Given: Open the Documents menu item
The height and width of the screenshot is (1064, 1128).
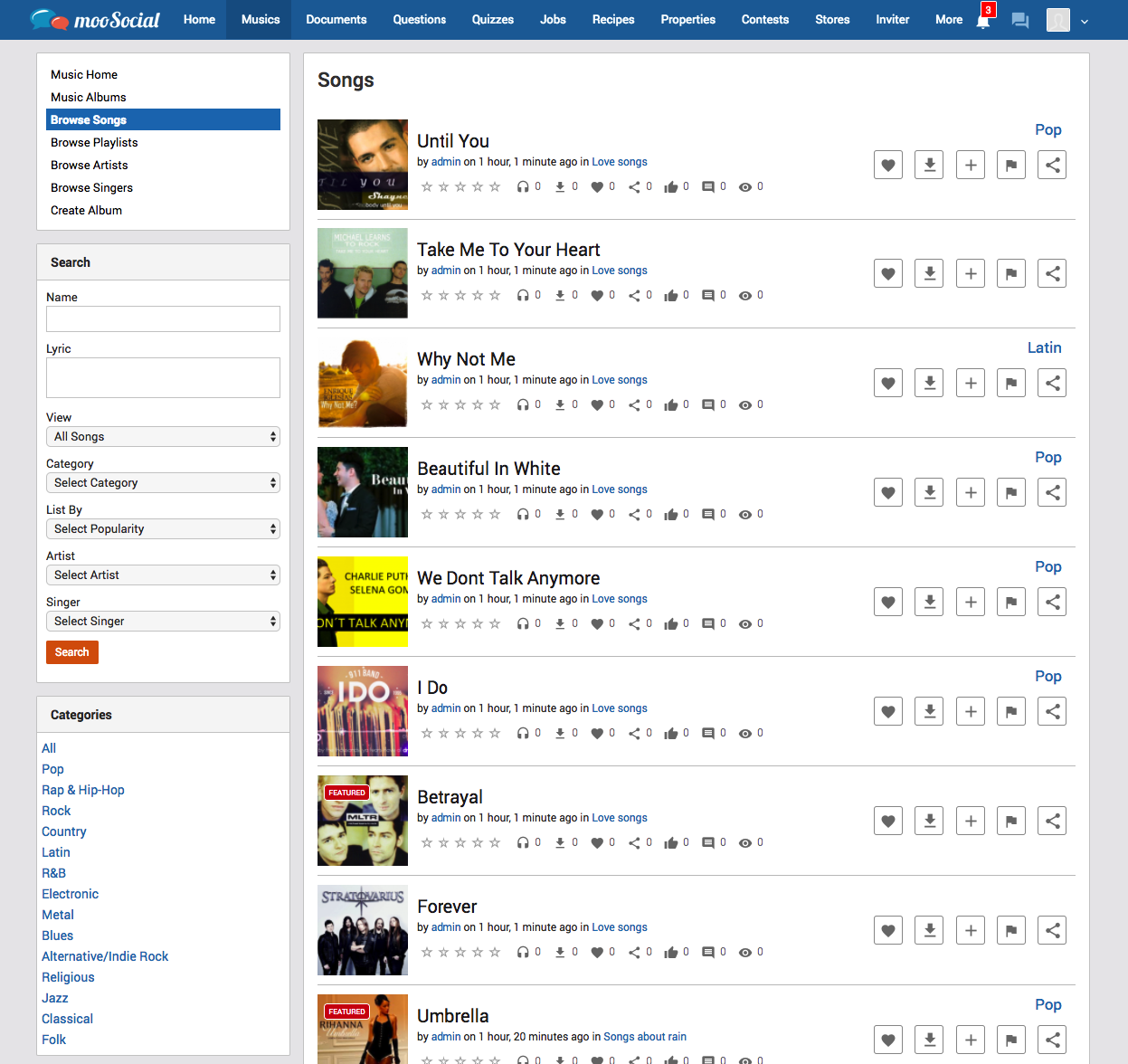Looking at the screenshot, I should coord(337,19).
